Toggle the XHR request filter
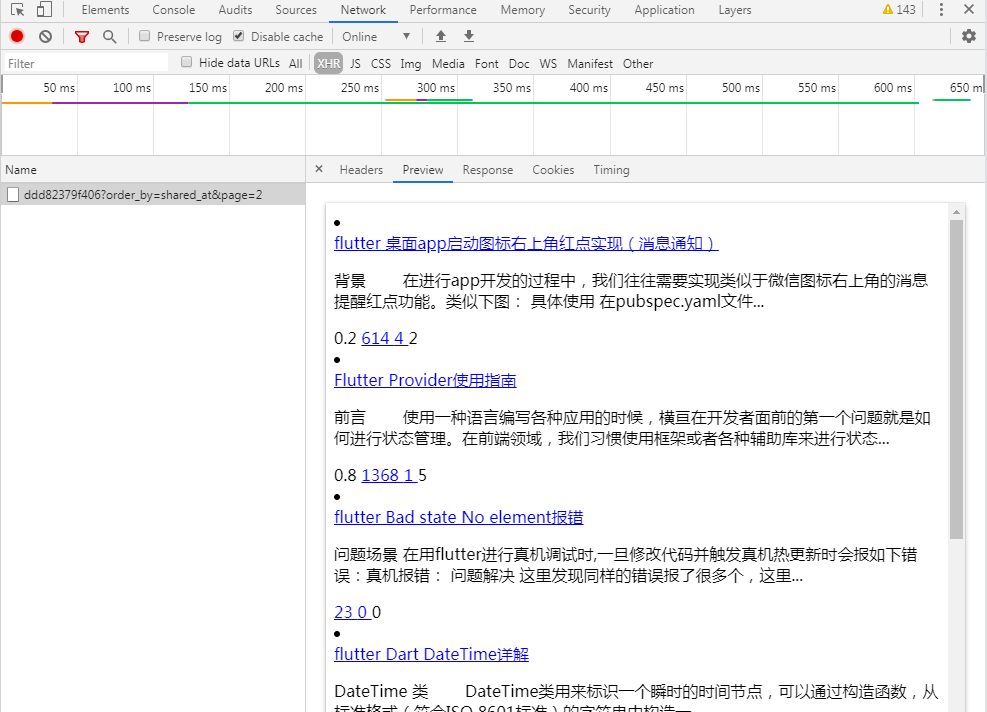The height and width of the screenshot is (712, 987). pyautogui.click(x=329, y=64)
